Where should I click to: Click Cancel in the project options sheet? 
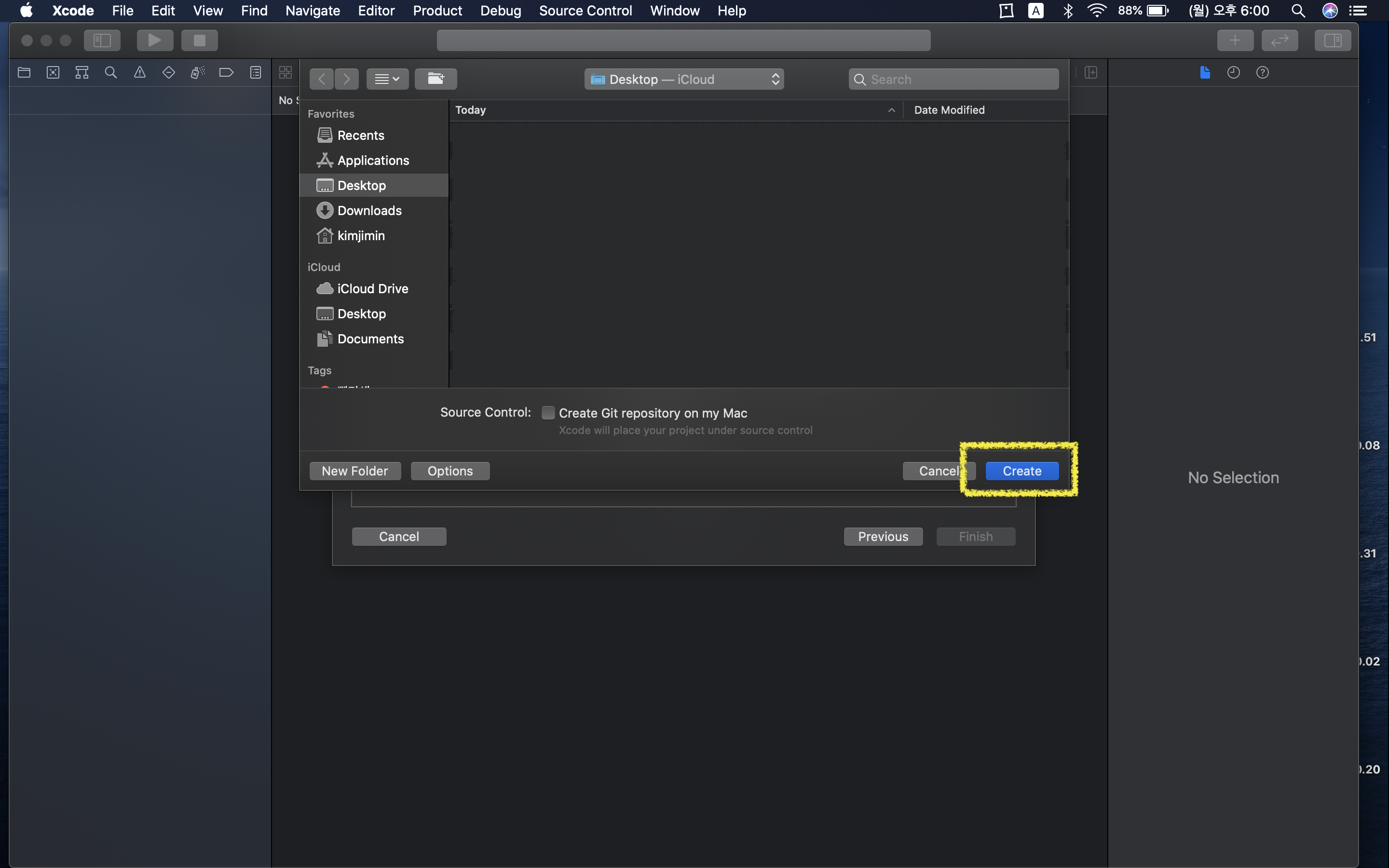399,536
